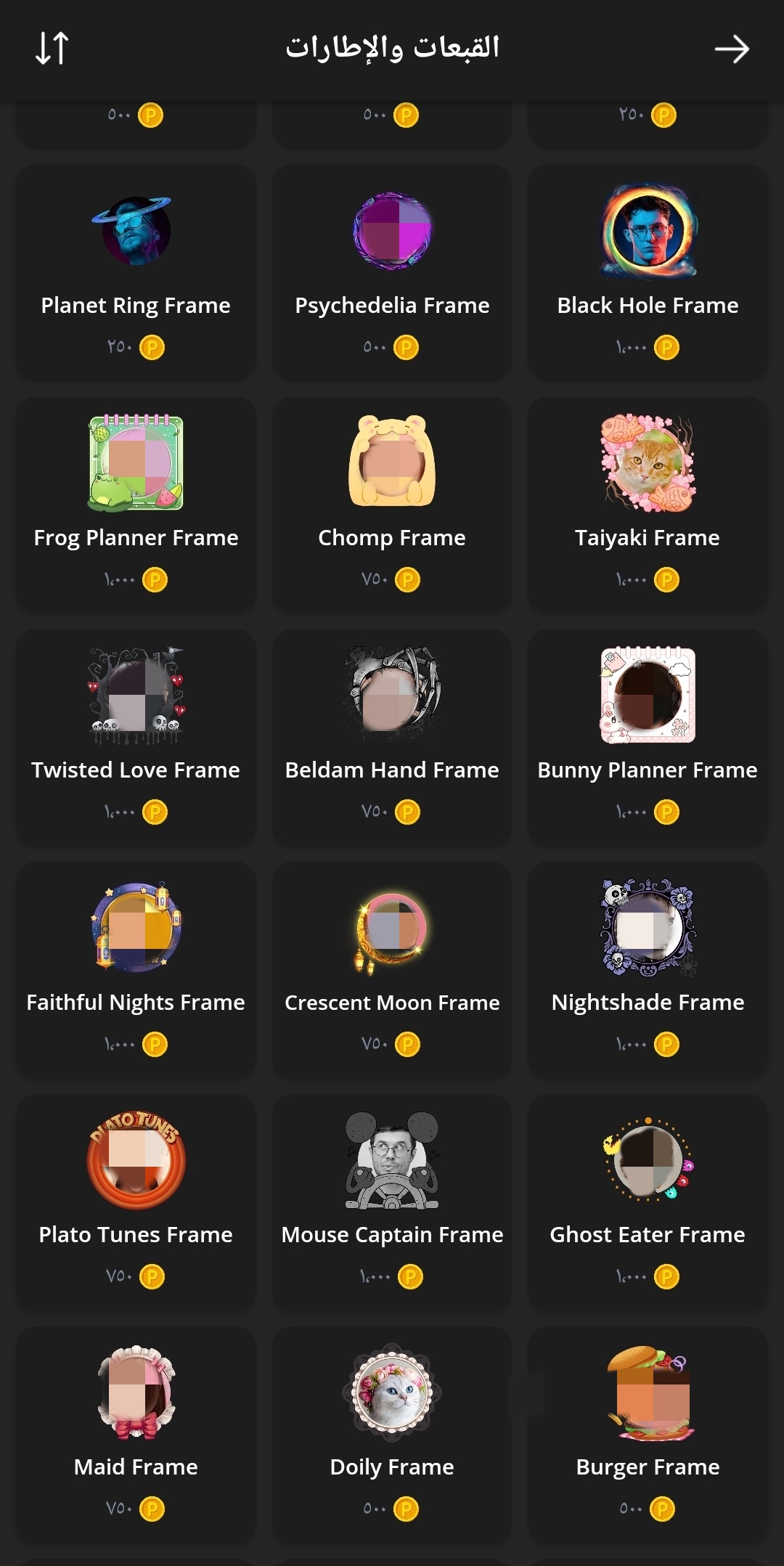Open the Nightshade Frame skull icon

648,927
